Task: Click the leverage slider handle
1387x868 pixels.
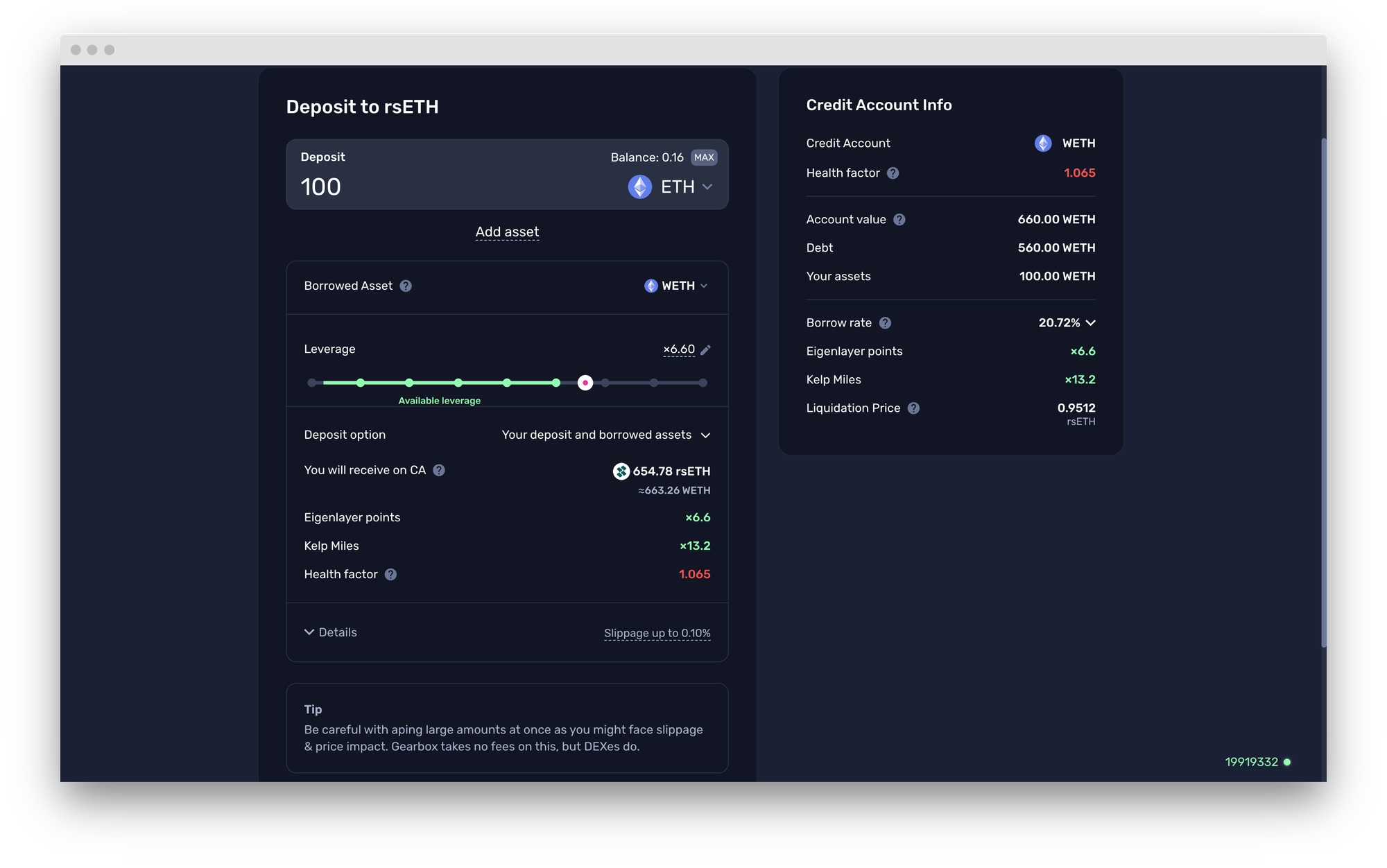Action: pyautogui.click(x=585, y=383)
